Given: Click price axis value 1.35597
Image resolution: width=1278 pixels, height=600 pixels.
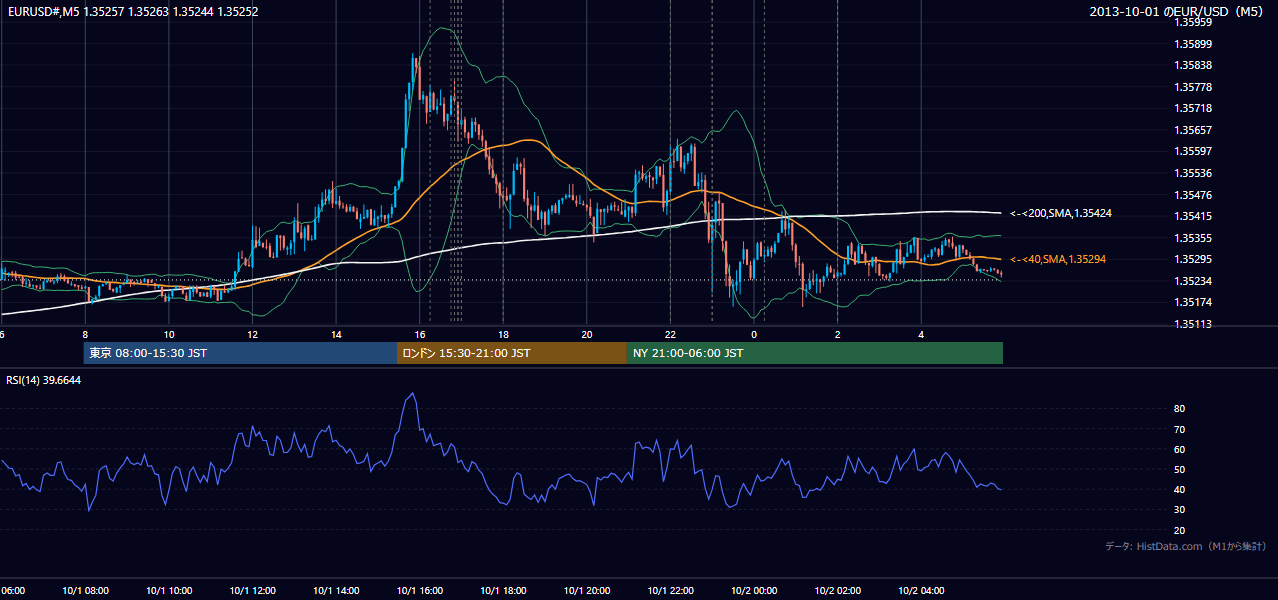Looking at the screenshot, I should coord(1194,151).
